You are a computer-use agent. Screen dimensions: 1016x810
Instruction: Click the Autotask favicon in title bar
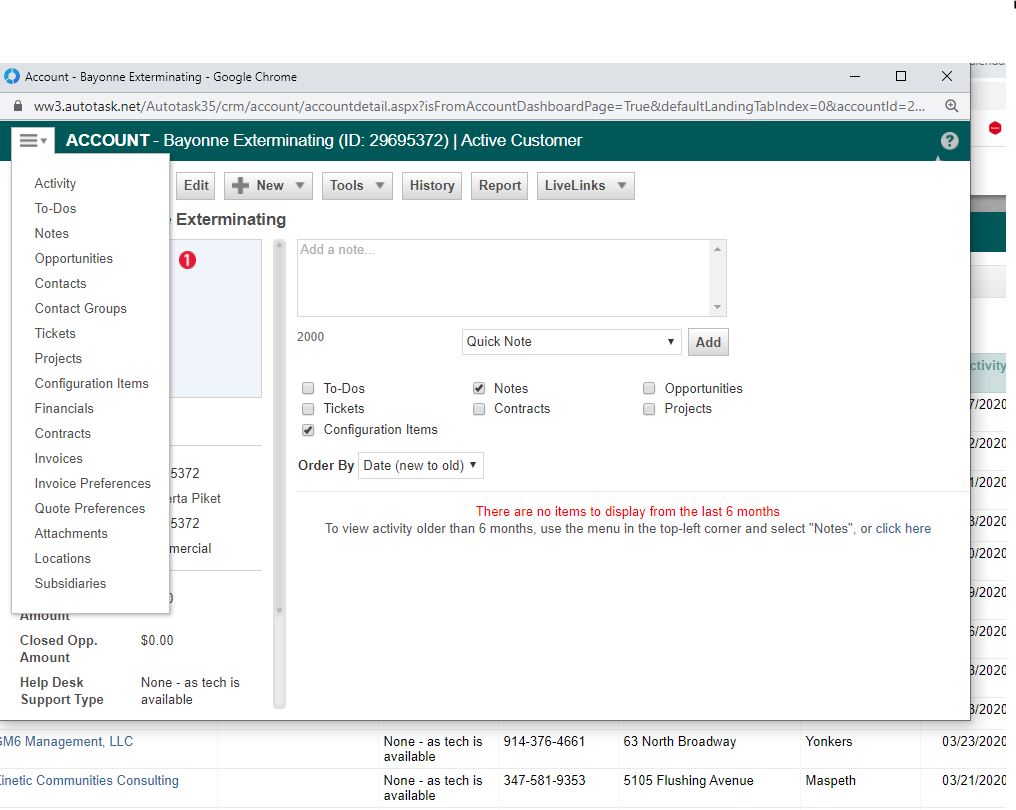pyautogui.click(x=12, y=76)
